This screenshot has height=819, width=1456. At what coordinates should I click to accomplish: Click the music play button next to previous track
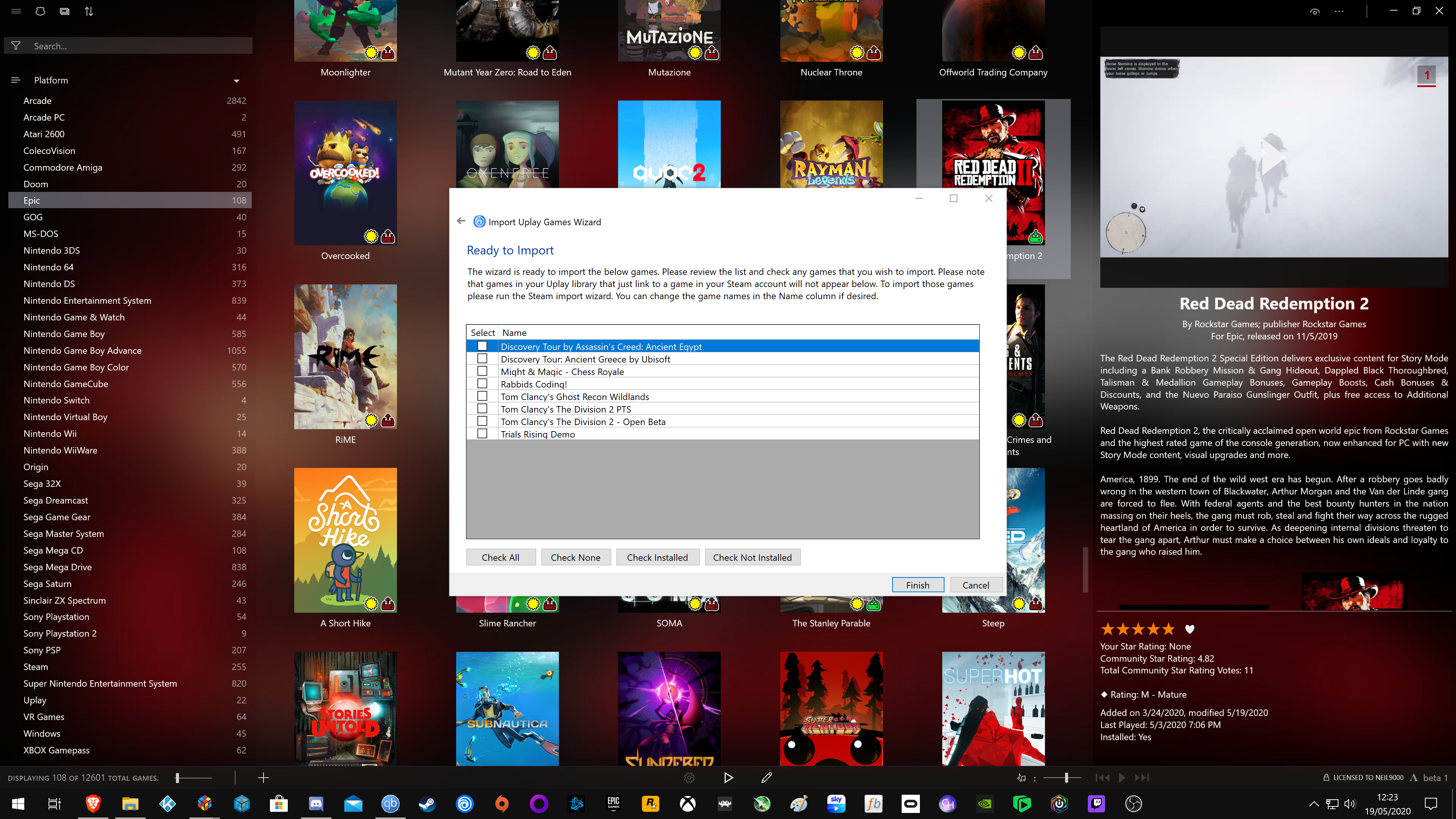click(1122, 778)
